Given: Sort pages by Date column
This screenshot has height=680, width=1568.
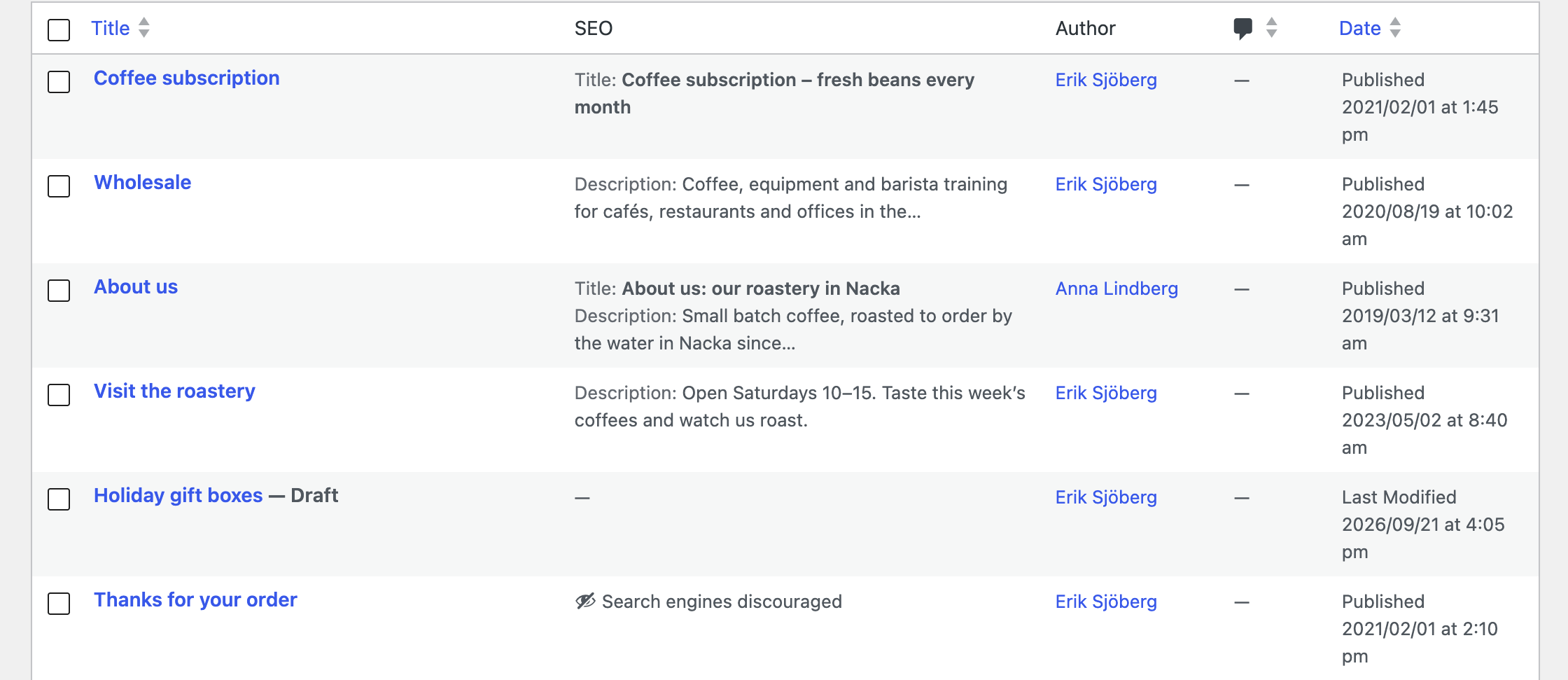Looking at the screenshot, I should click(x=1359, y=28).
